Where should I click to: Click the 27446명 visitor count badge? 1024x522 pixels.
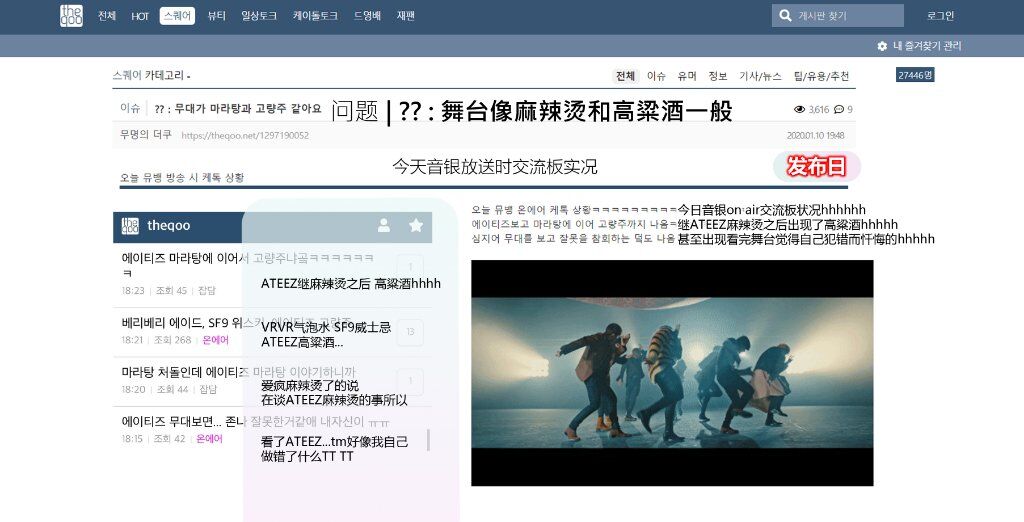tap(915, 75)
